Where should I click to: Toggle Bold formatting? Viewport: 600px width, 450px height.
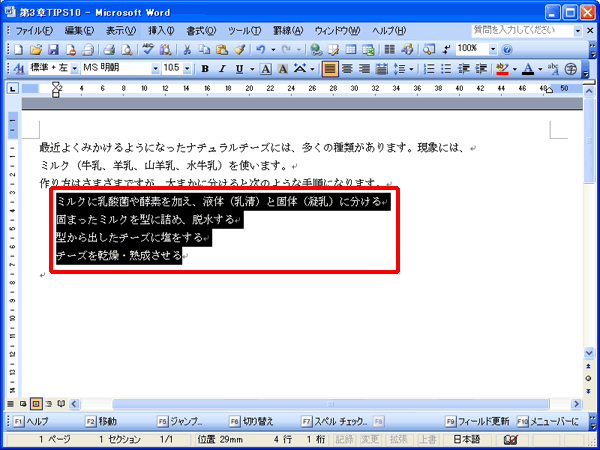(x=205, y=69)
